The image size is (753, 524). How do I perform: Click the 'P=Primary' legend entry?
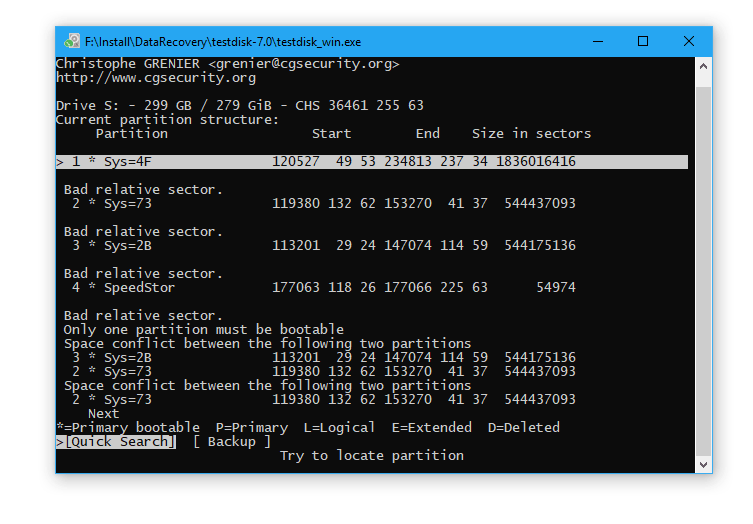click(x=252, y=427)
